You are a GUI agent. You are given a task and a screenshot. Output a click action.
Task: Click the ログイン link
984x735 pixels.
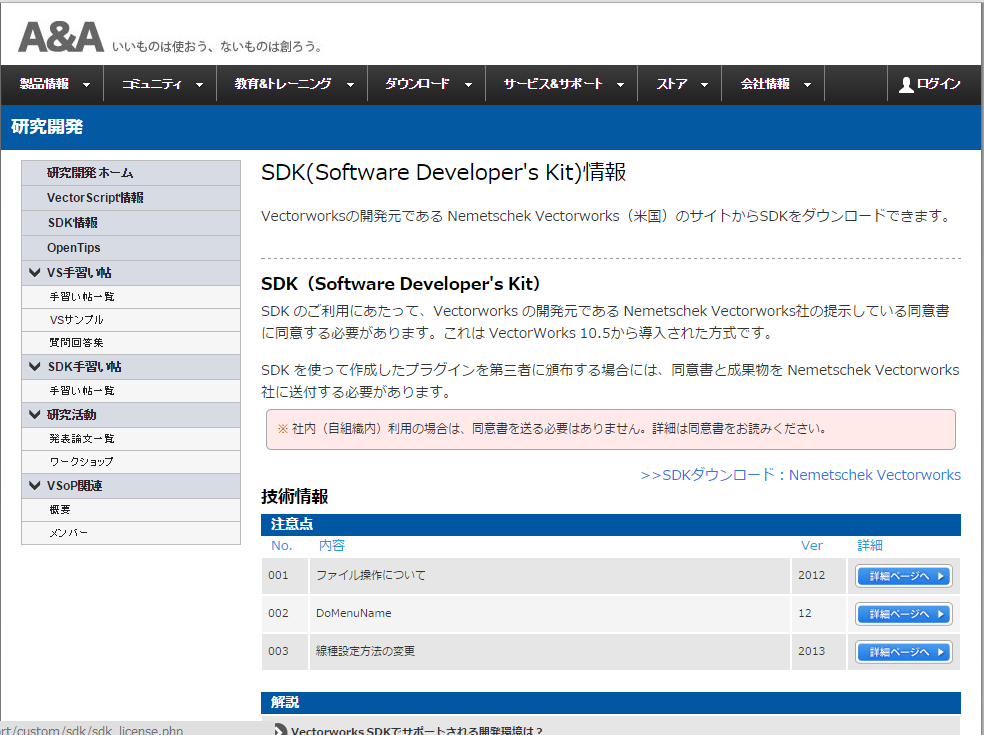[x=938, y=84]
